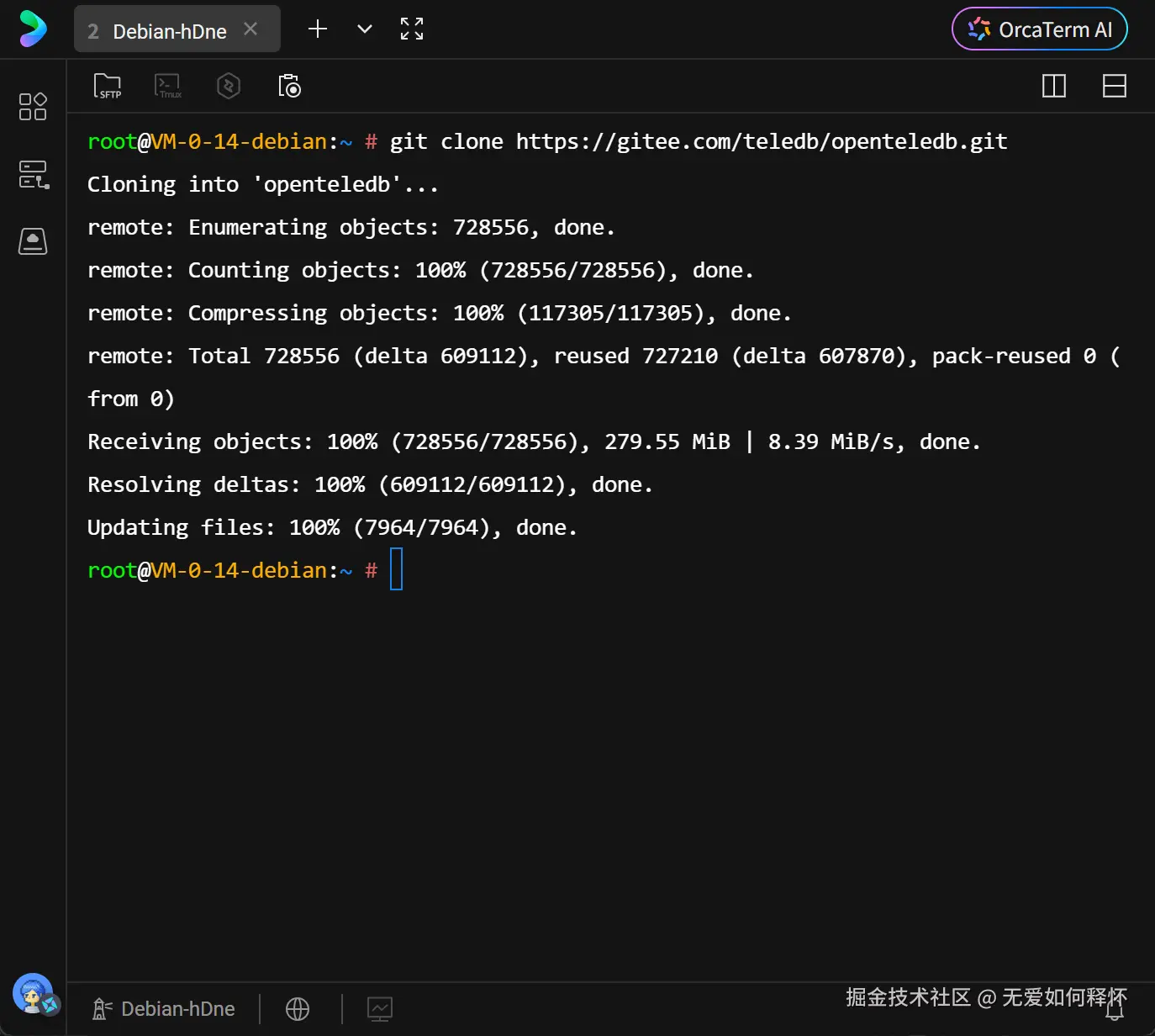Open the SFTP file panel
This screenshot has height=1036, width=1155.
[x=108, y=86]
